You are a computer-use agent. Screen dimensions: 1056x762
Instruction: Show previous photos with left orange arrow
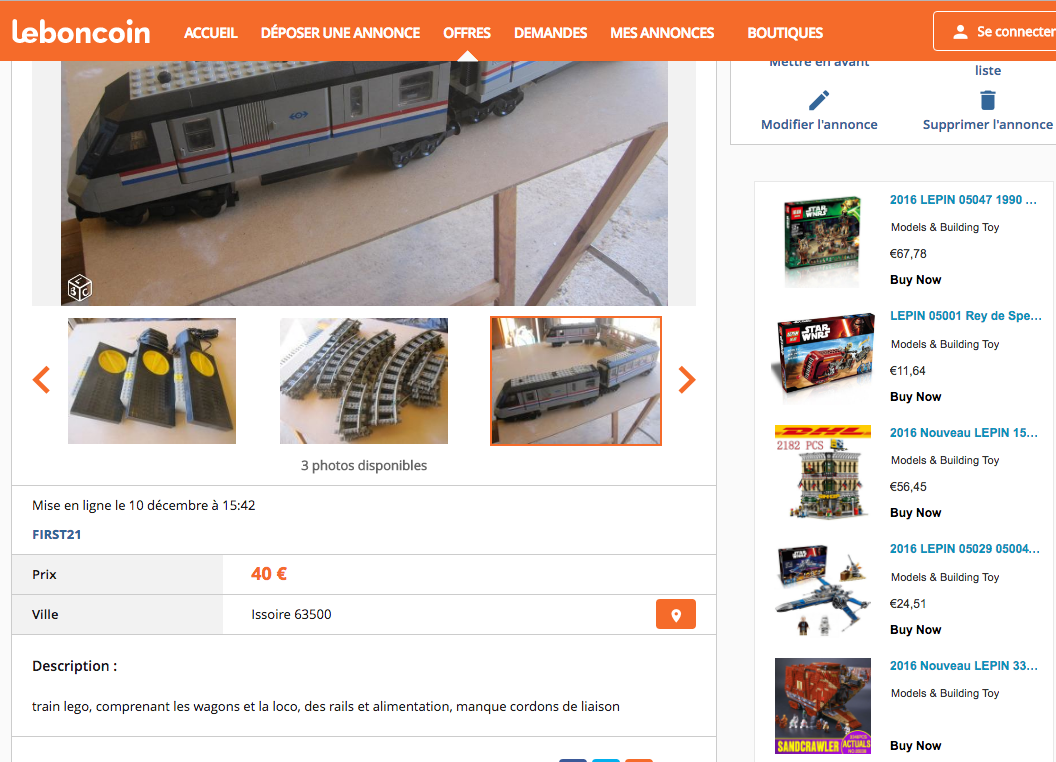(42, 380)
